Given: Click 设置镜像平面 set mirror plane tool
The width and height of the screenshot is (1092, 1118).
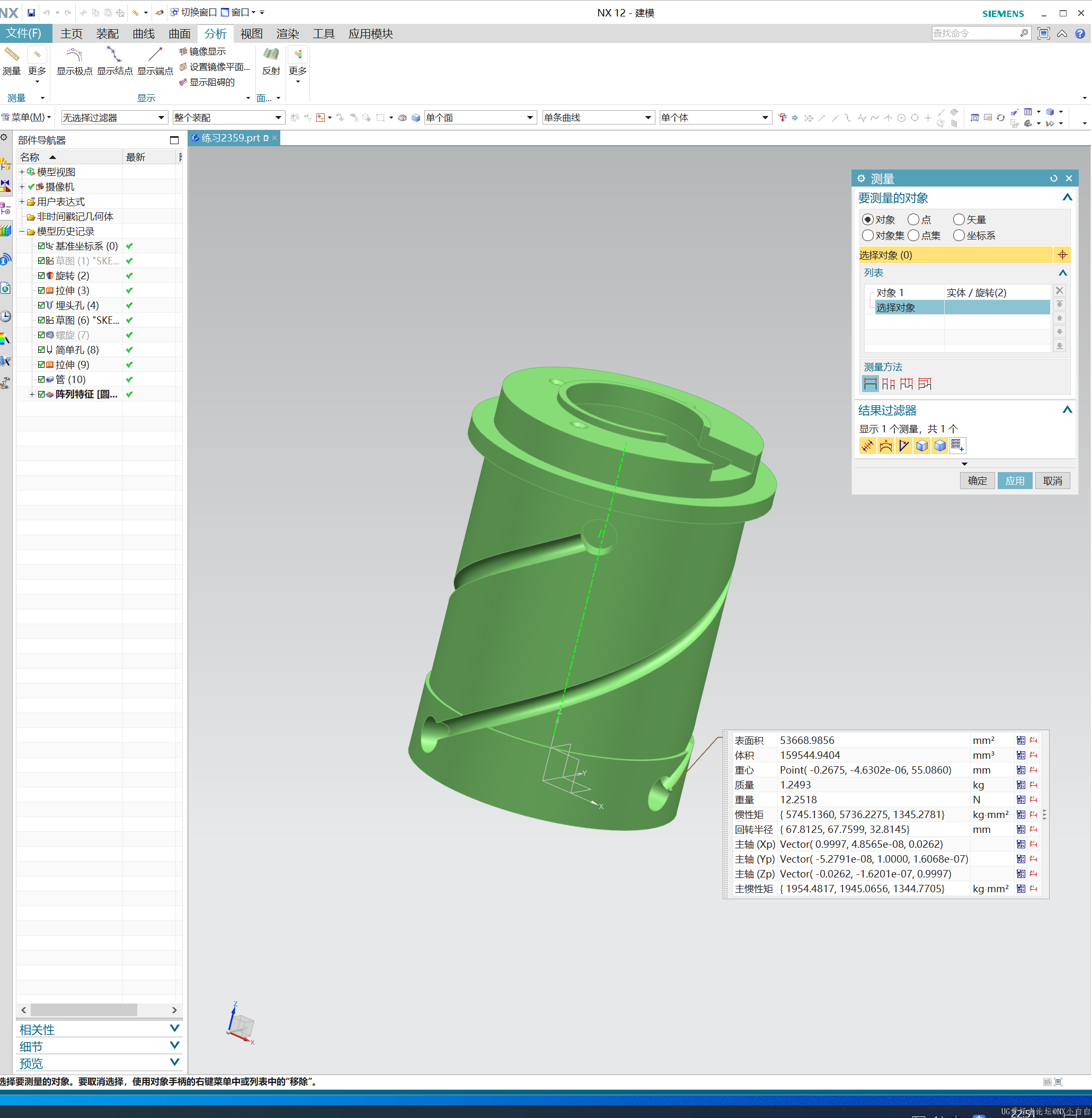Looking at the screenshot, I should click(x=215, y=67).
